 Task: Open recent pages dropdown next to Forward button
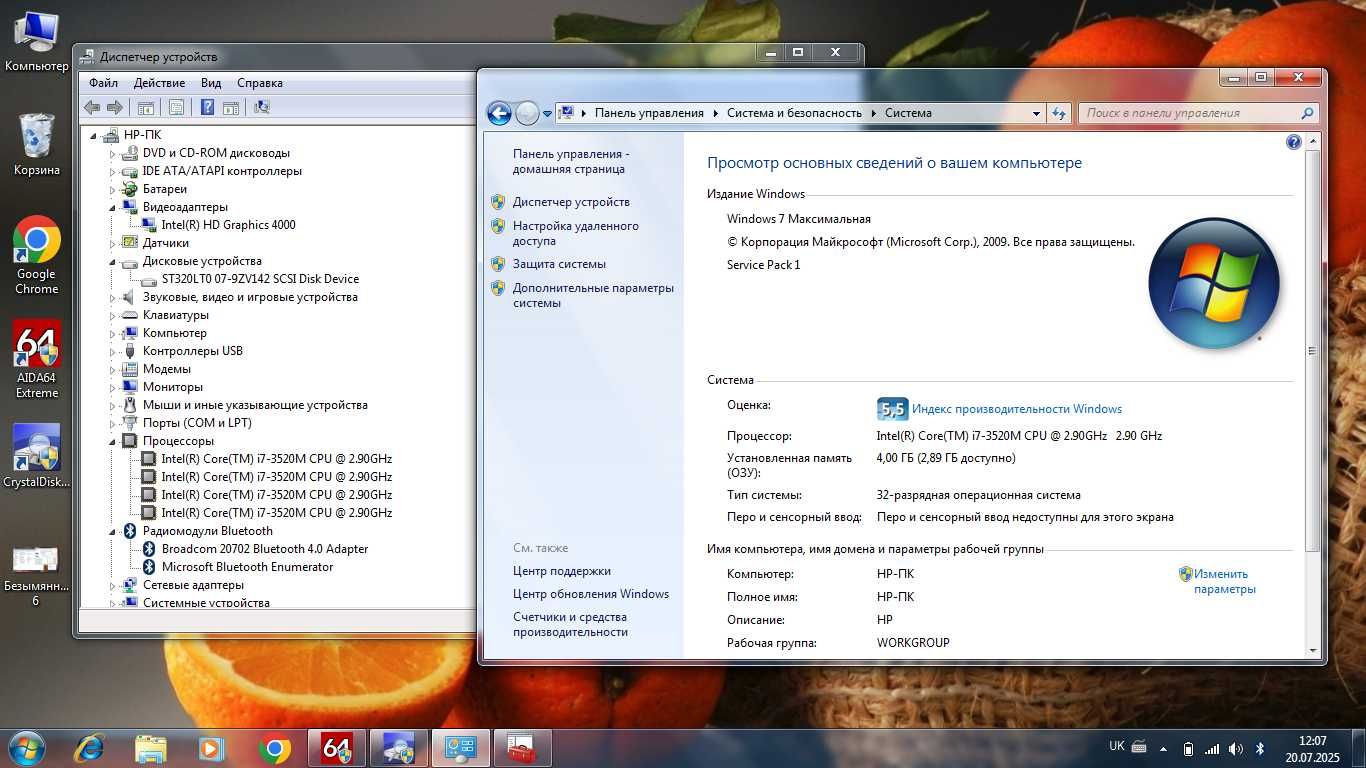coord(547,114)
